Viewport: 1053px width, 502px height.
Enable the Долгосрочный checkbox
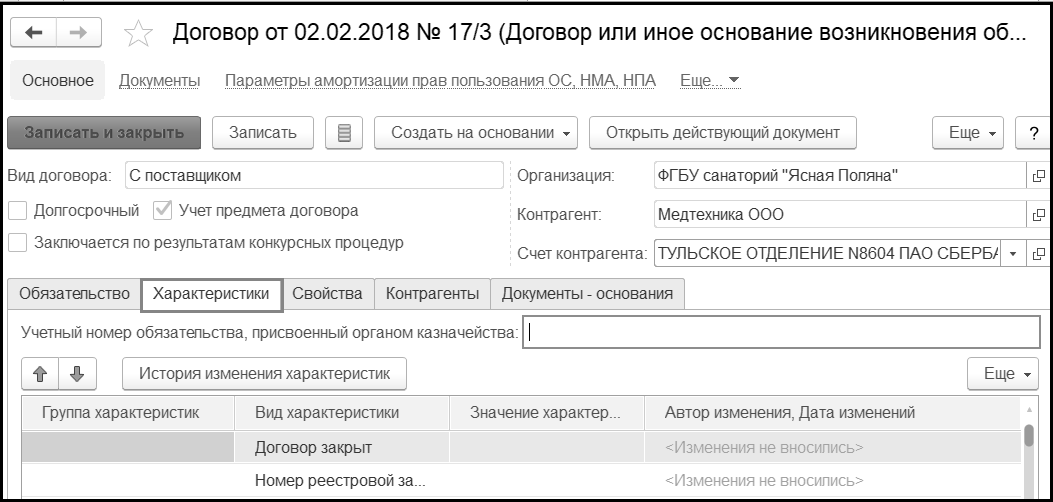coord(17,211)
